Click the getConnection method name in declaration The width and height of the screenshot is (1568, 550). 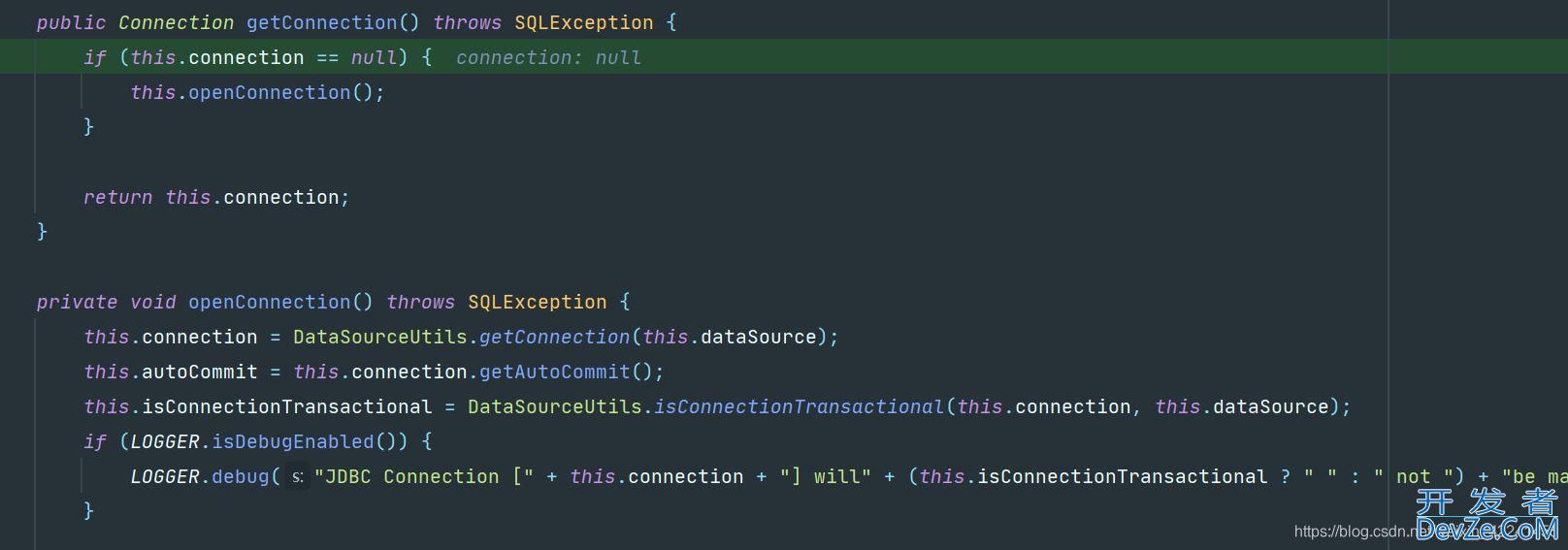point(322,22)
